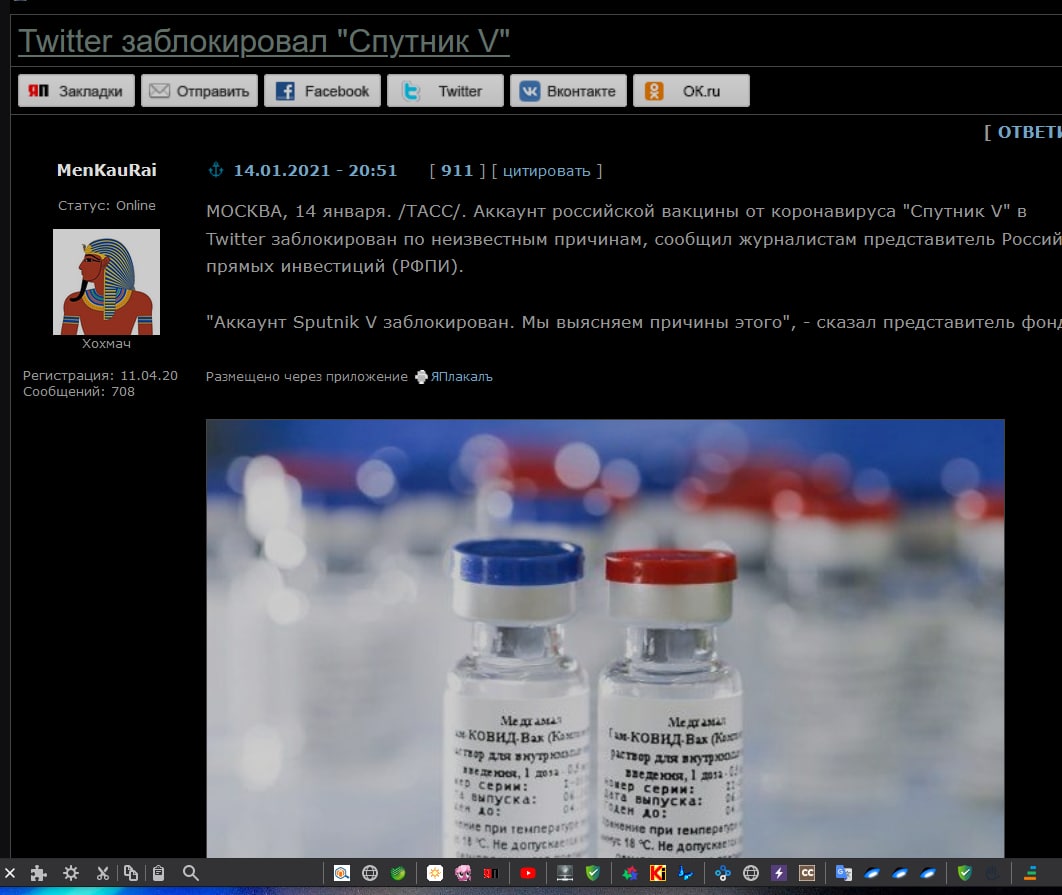Add to YaP bookmarks with Закладки button
This screenshot has width=1062, height=895.
[77, 91]
